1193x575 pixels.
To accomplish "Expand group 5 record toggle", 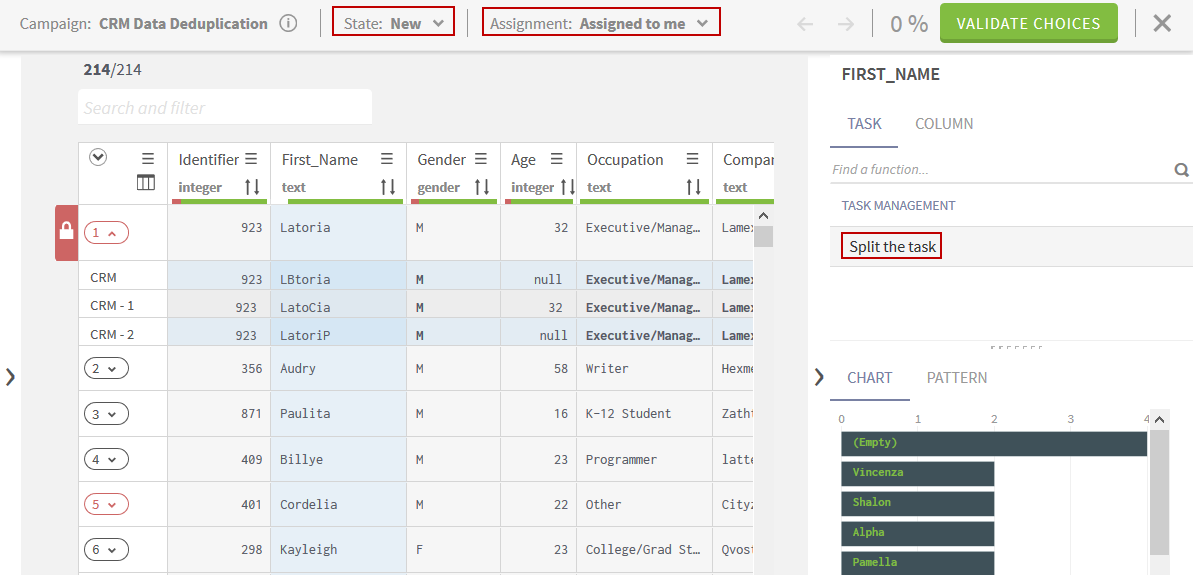I will tap(106, 505).
